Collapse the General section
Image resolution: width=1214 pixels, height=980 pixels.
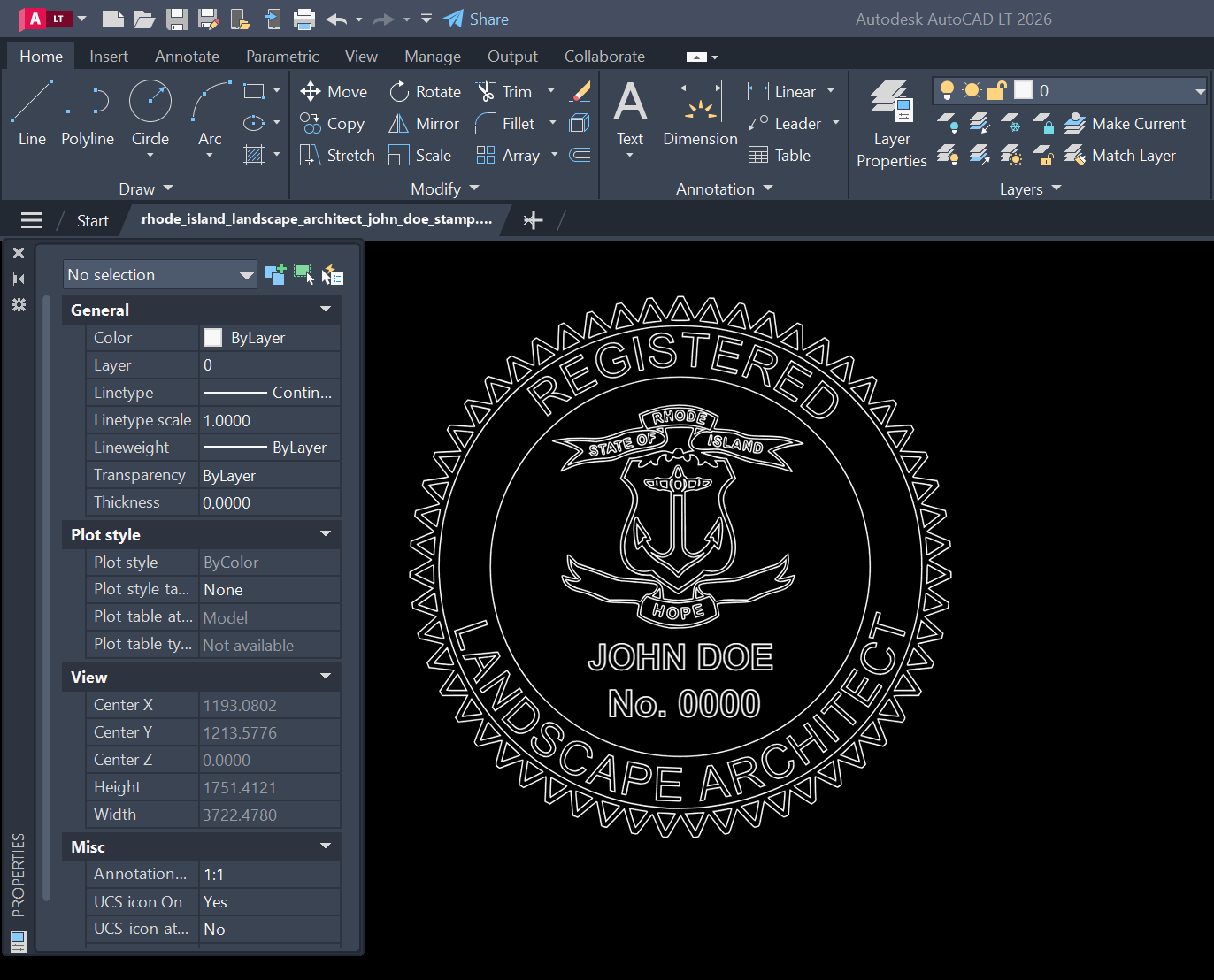point(326,310)
